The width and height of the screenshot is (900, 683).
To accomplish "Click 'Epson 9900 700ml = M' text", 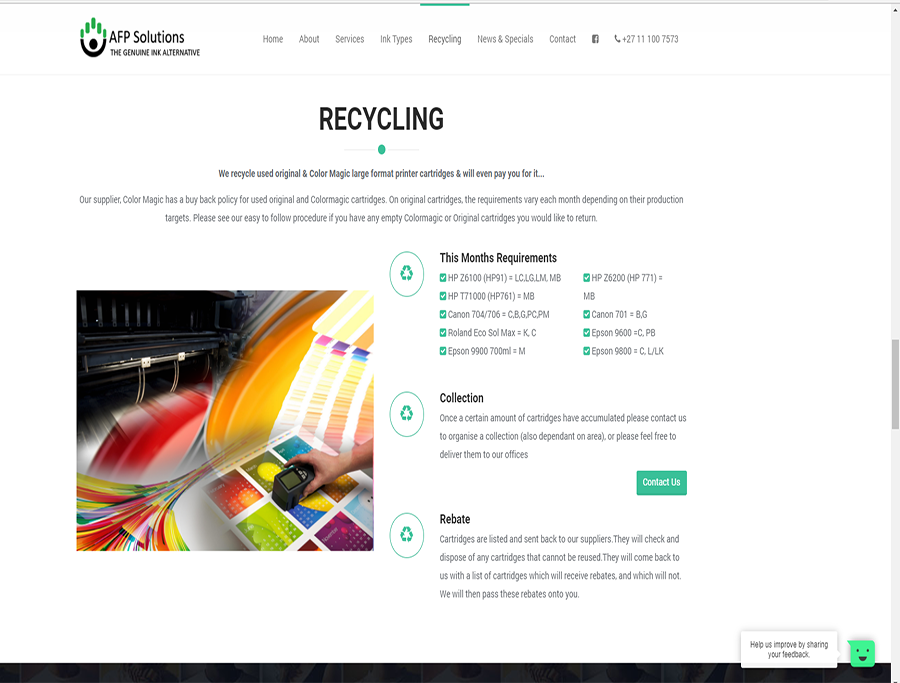I will pyautogui.click(x=487, y=351).
